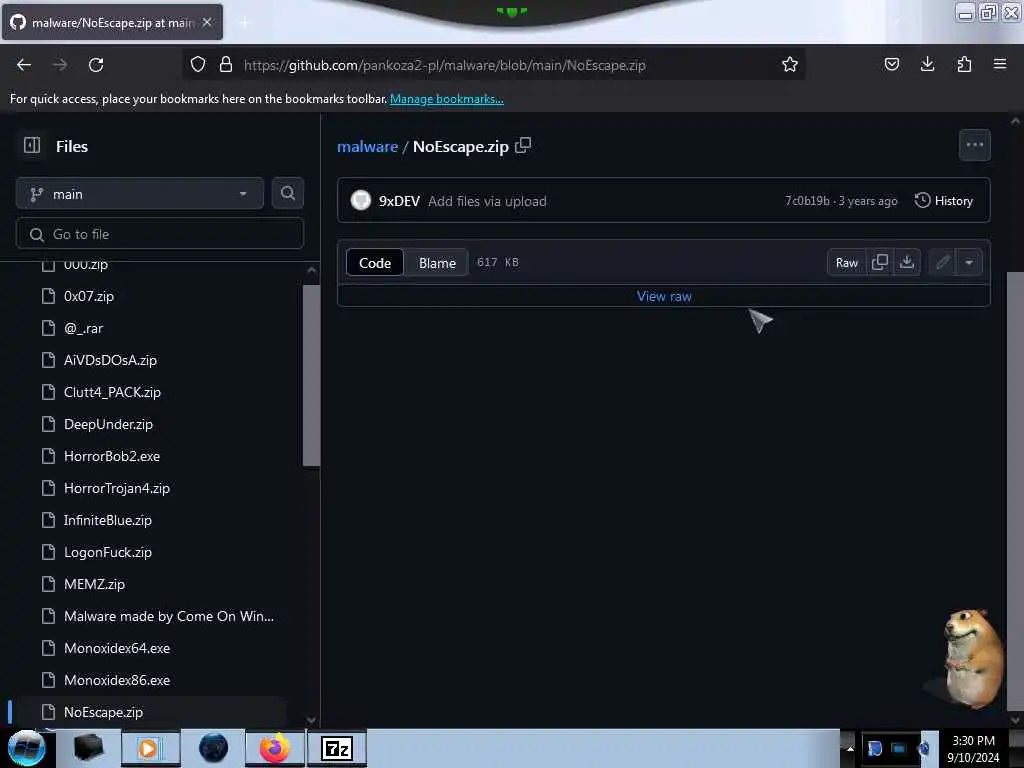Screen dimensions: 1024x768
Task: Open the 7-Zip taskbar icon
Action: pos(337,748)
